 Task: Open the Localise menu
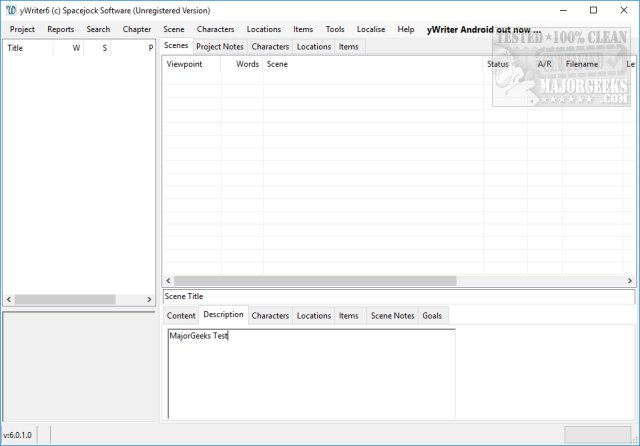click(371, 29)
